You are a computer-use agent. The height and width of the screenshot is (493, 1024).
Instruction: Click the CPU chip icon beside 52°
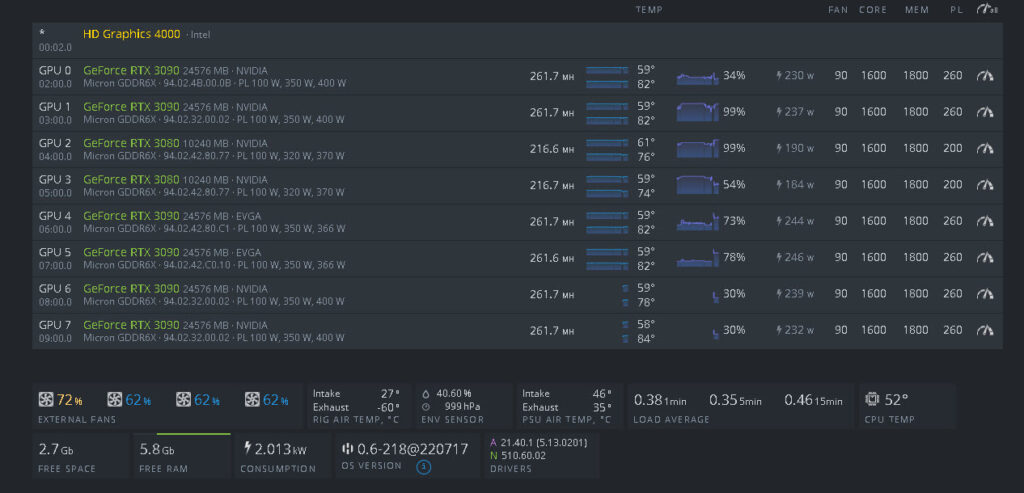pyautogui.click(x=872, y=400)
